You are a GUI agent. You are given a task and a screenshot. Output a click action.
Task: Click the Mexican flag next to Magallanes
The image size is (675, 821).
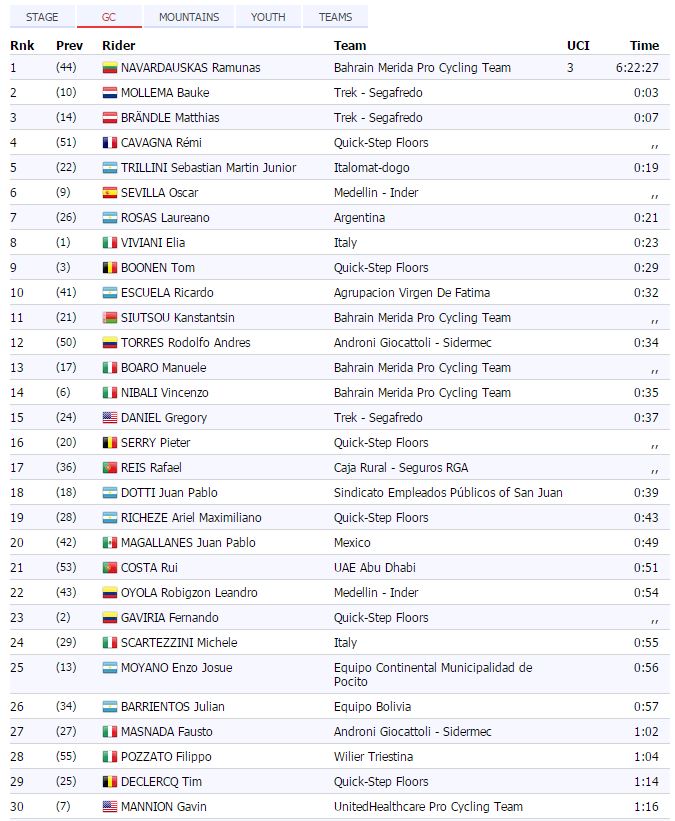tap(110, 543)
